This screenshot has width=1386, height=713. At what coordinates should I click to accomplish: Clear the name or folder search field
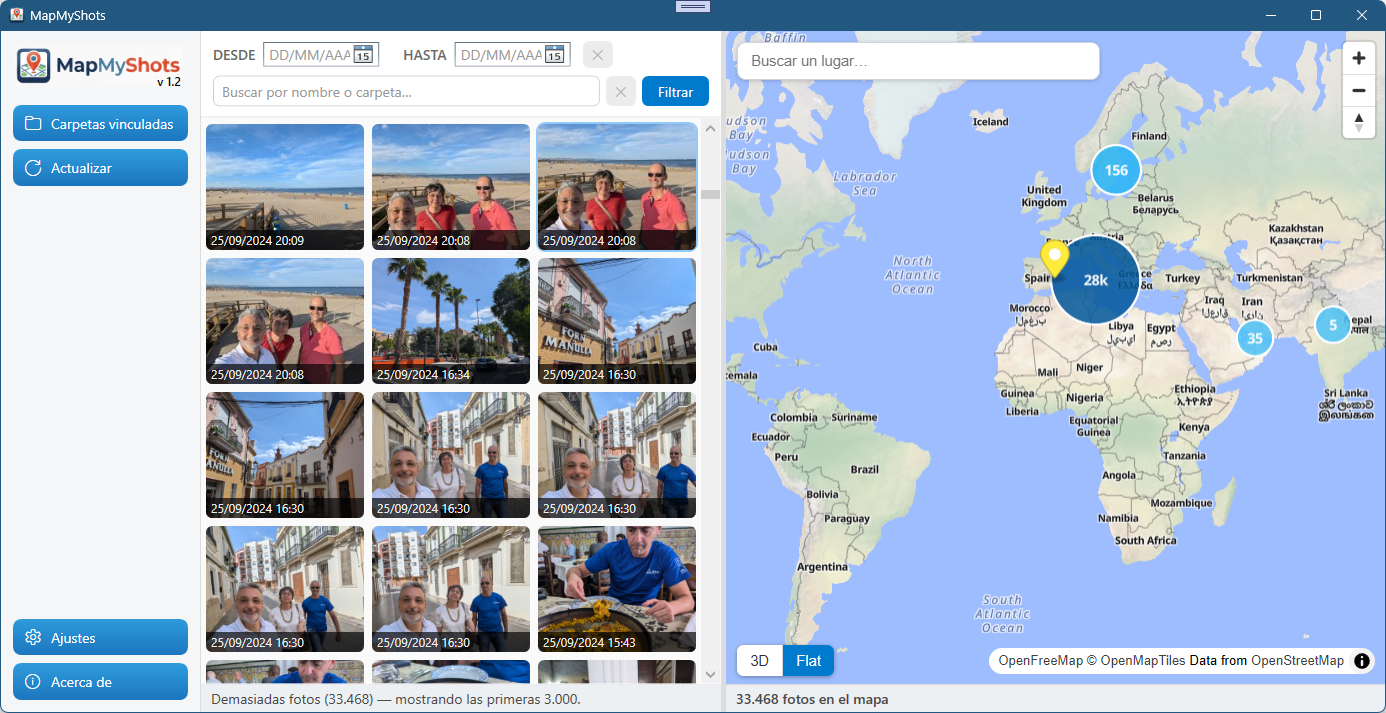click(x=620, y=92)
